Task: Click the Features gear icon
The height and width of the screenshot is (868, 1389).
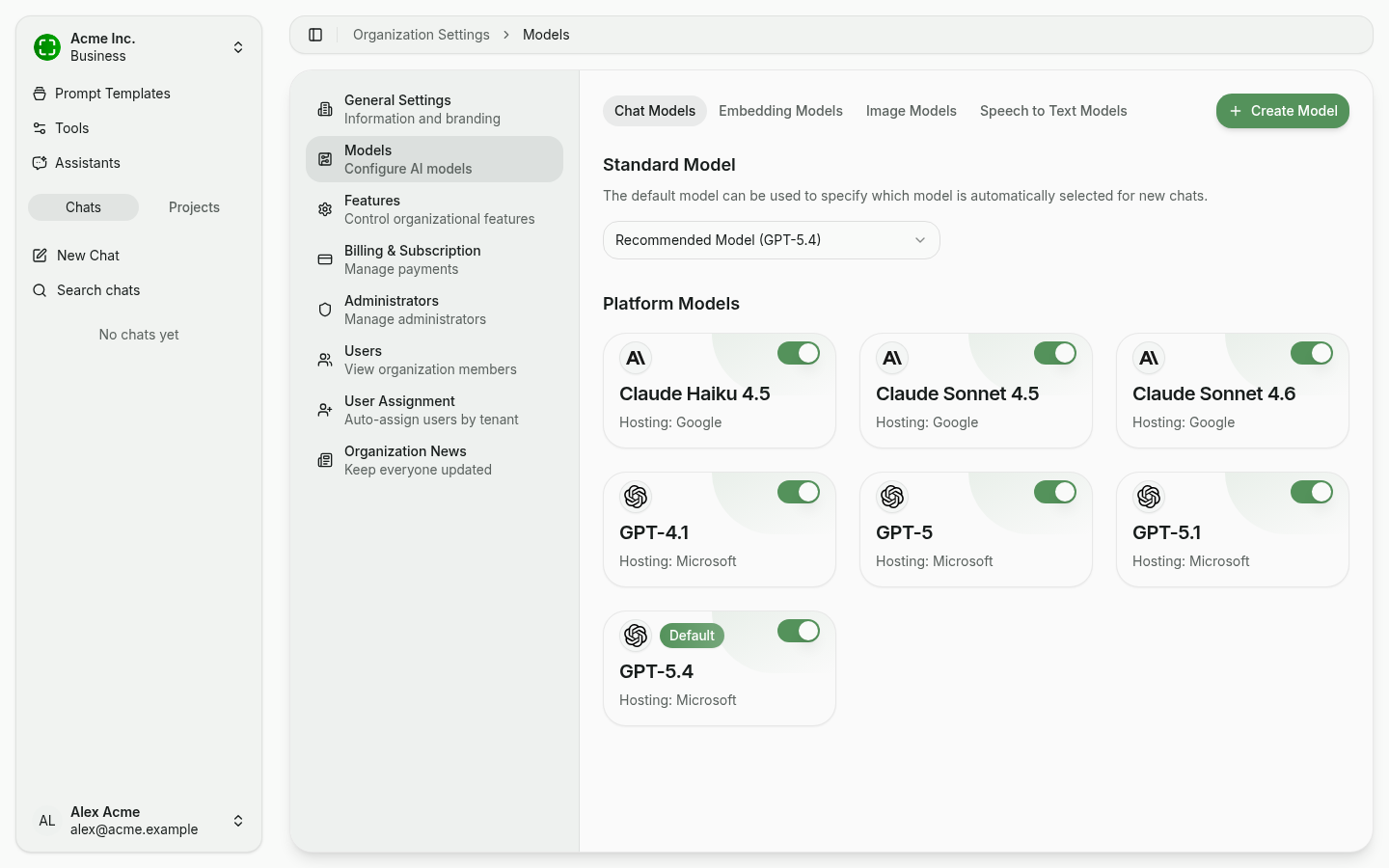Action: [325, 209]
